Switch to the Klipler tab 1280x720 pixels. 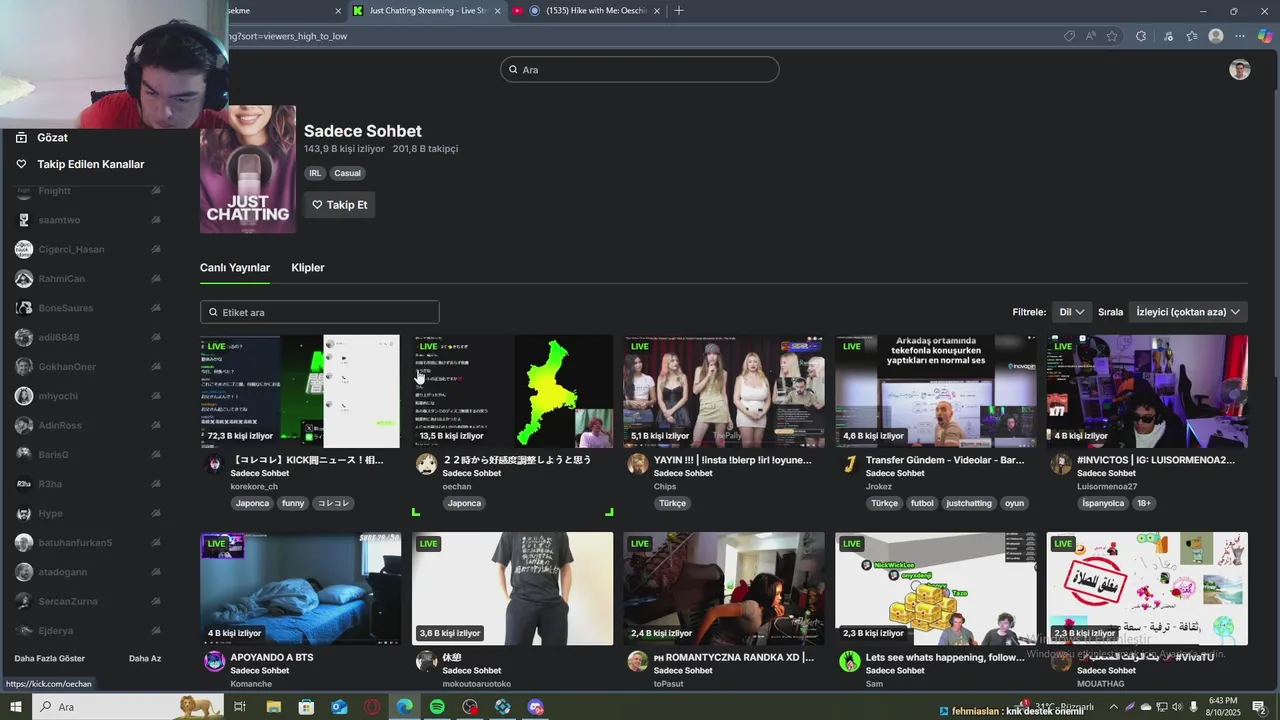click(308, 267)
